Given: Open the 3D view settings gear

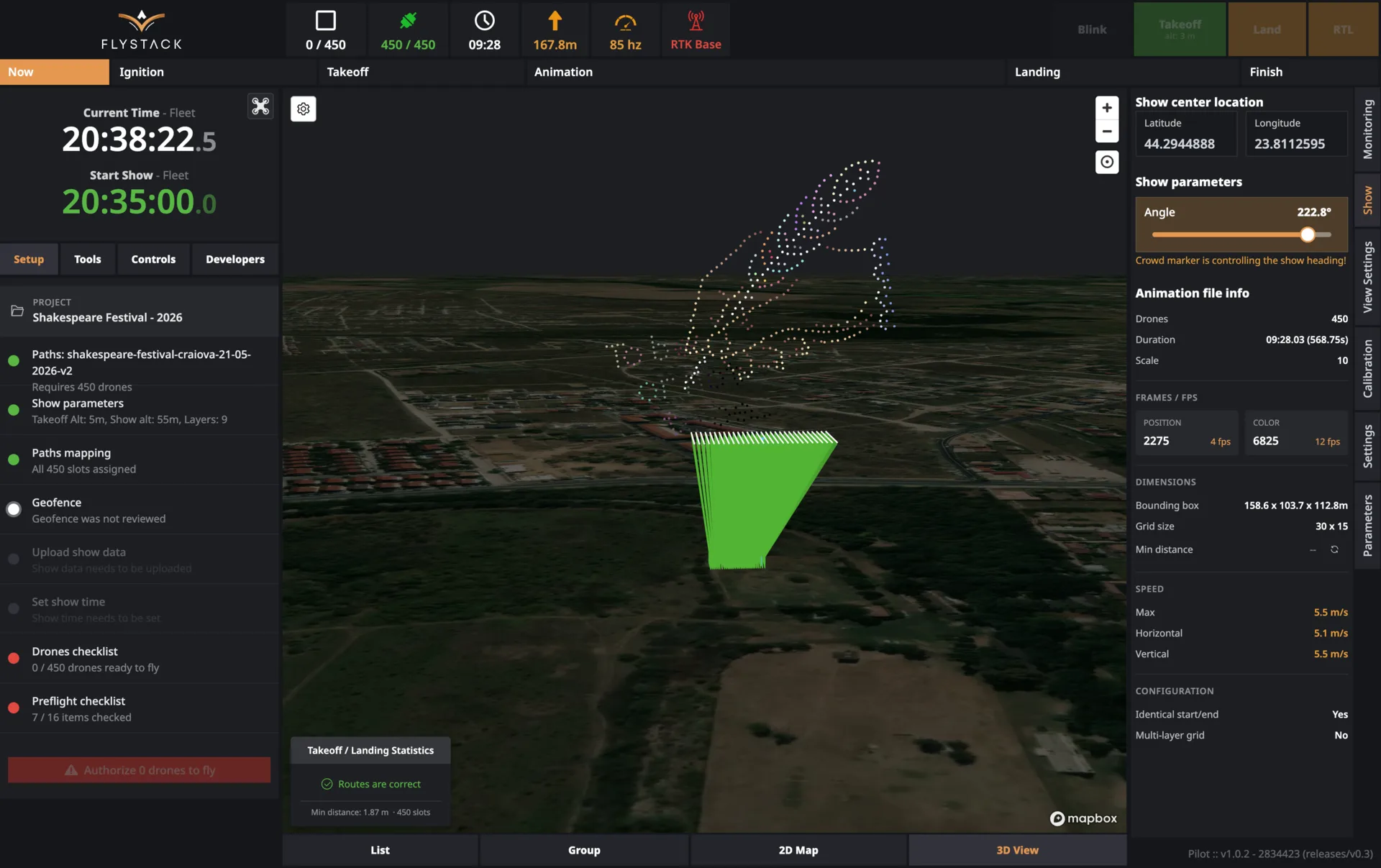Looking at the screenshot, I should [x=304, y=109].
